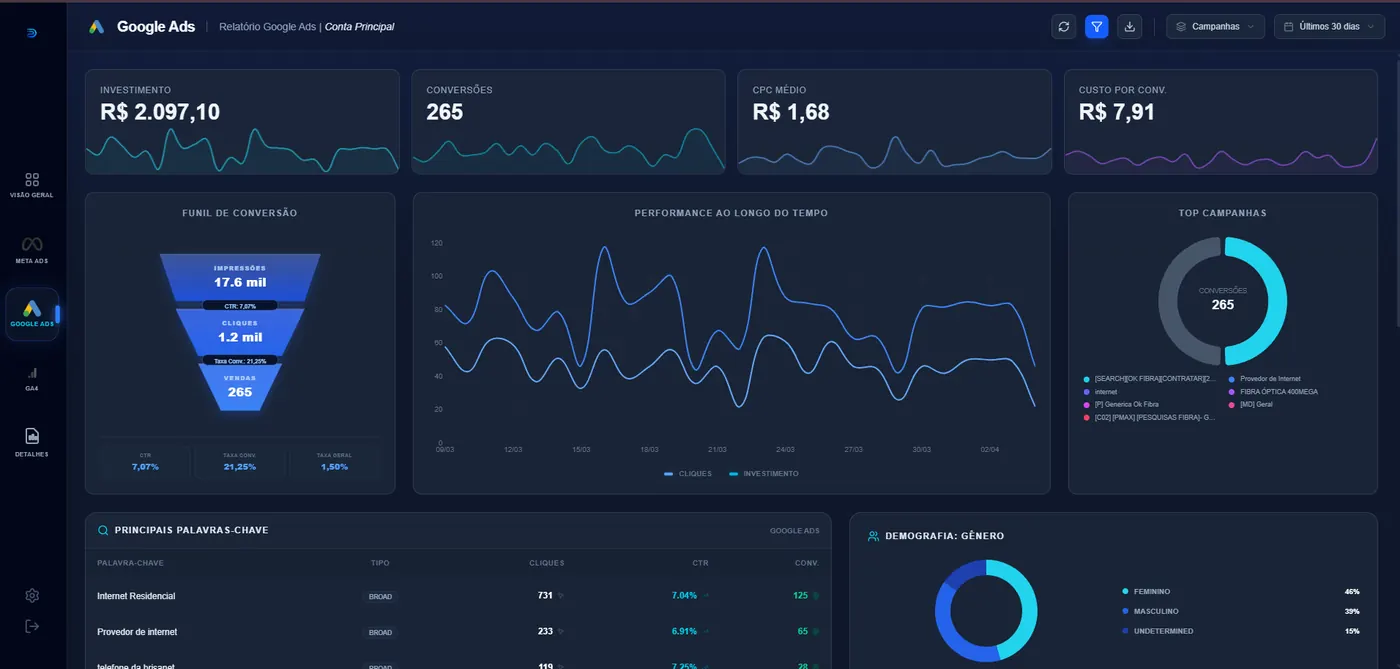Click the cursor icon next to 233 clicks
The height and width of the screenshot is (669, 1400).
coord(561,632)
